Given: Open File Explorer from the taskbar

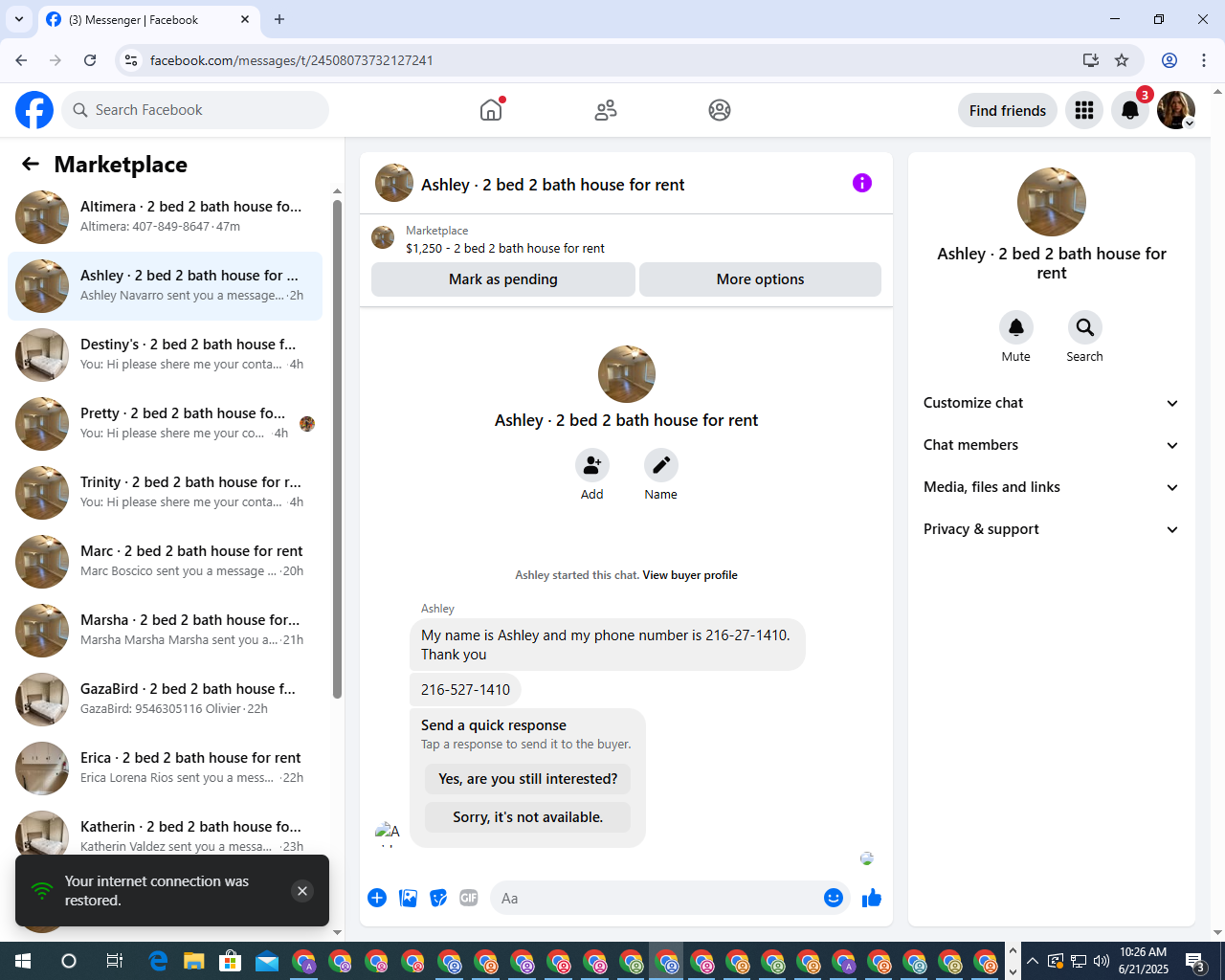Looking at the screenshot, I should pos(194,961).
